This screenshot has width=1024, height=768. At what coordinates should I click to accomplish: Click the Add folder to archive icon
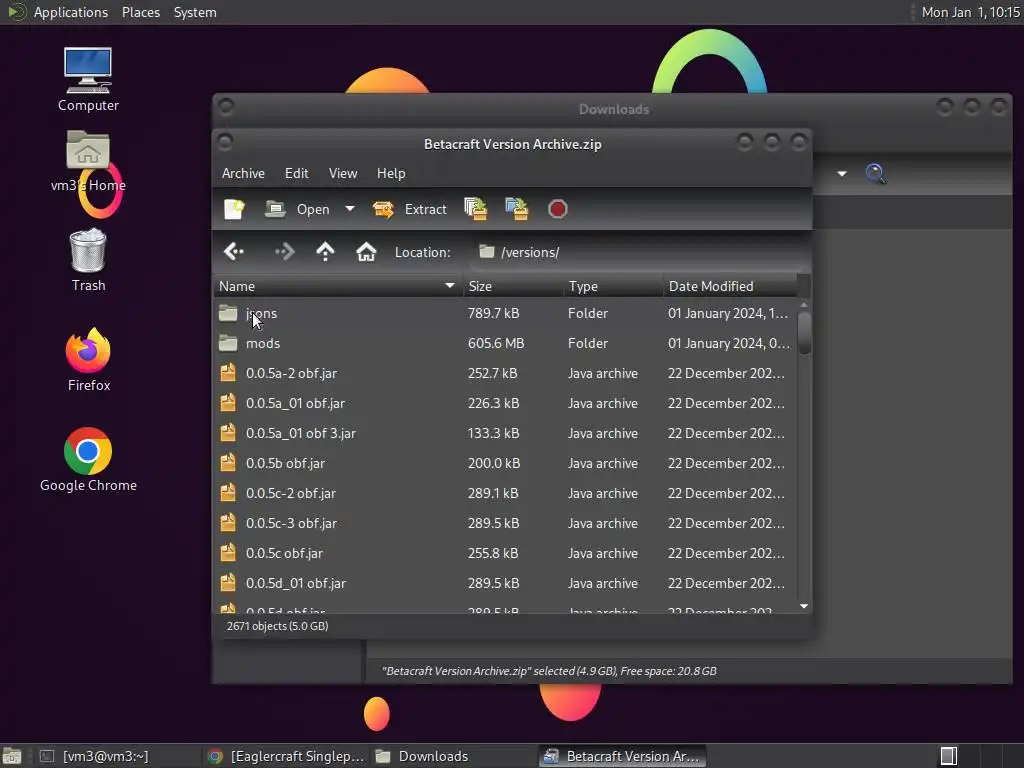click(x=517, y=209)
